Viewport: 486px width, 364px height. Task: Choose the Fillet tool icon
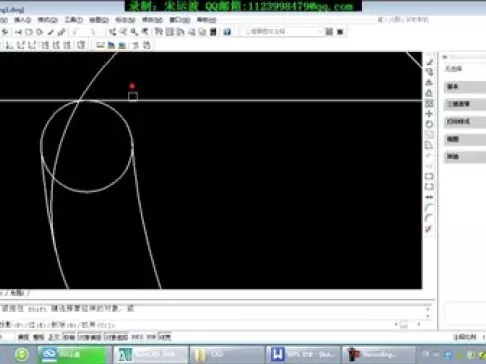tap(429, 218)
